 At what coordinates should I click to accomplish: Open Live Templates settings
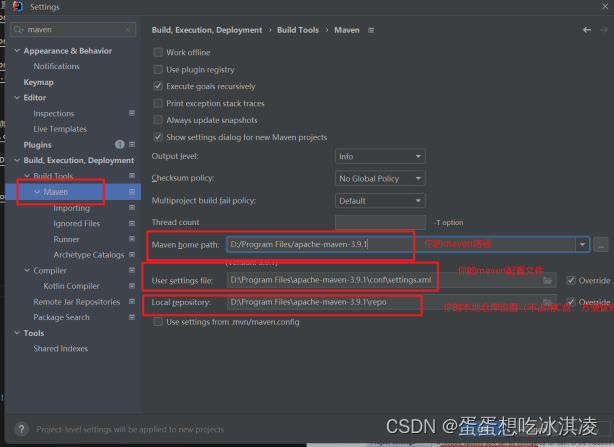pos(60,129)
